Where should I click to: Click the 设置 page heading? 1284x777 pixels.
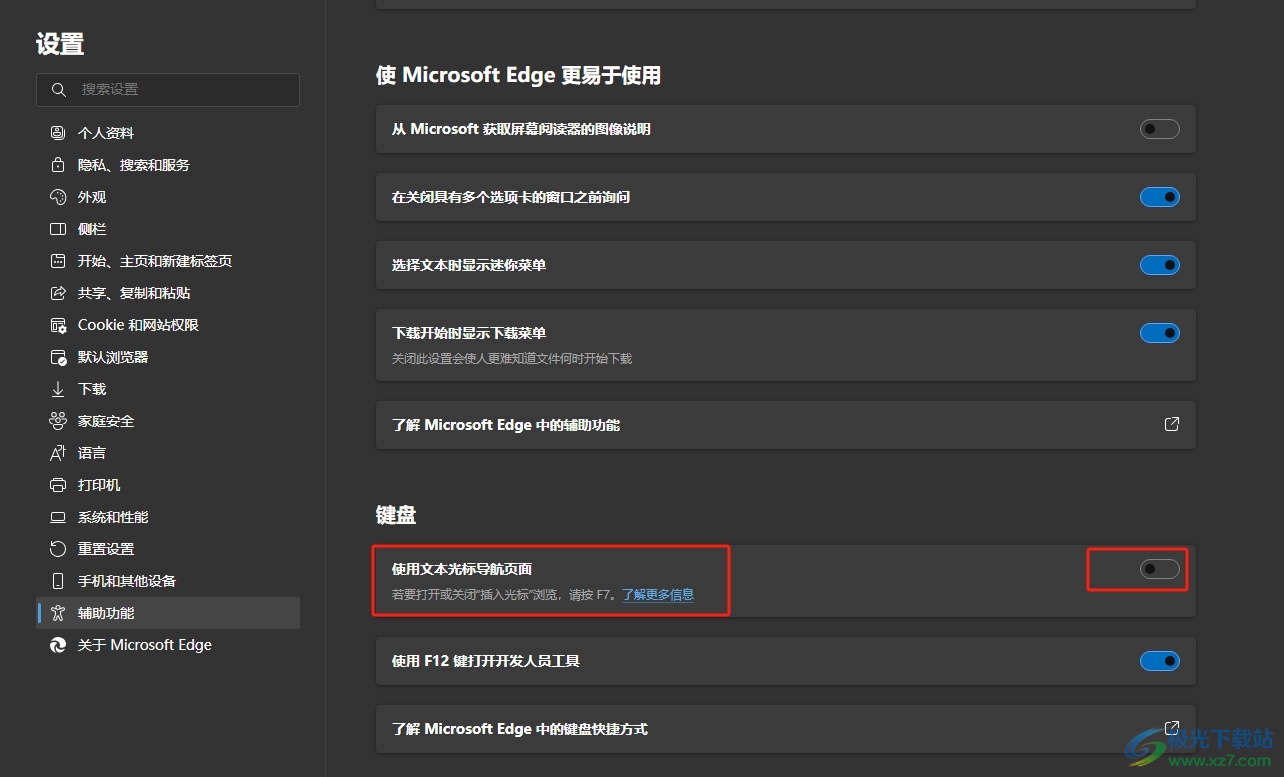click(x=60, y=44)
